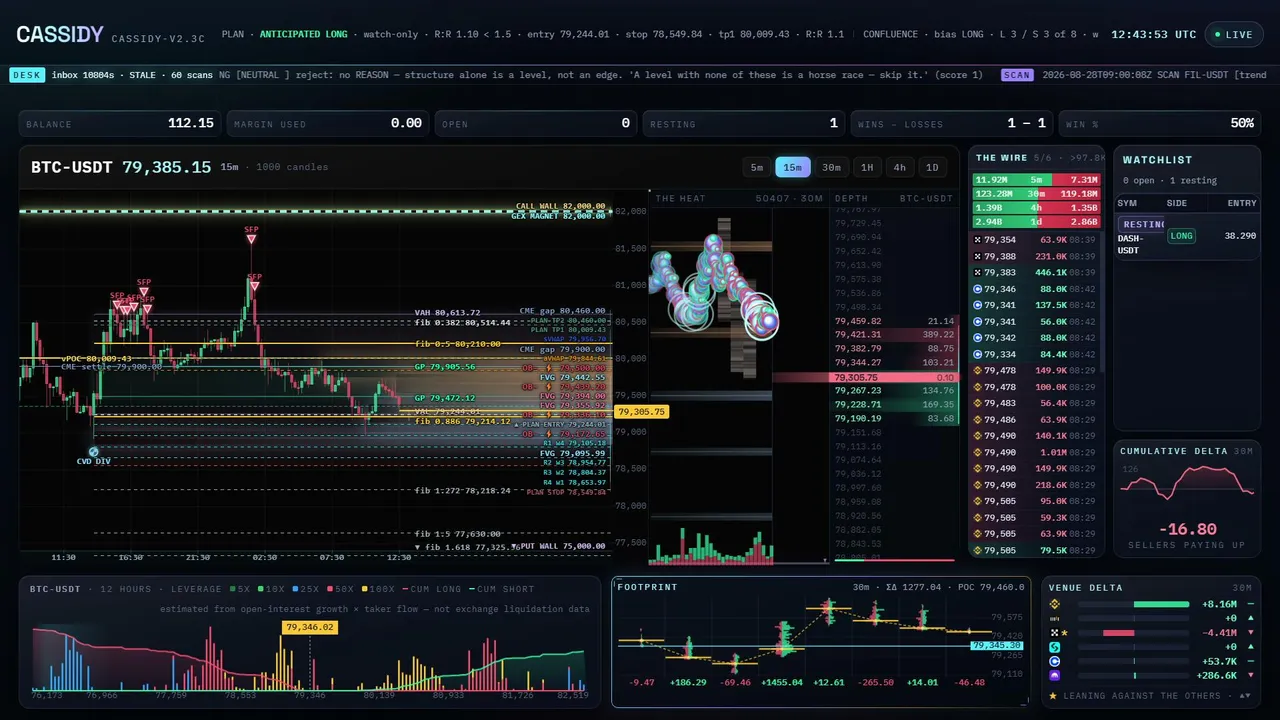Click the purple venue icon in the +286.6K row
This screenshot has width=1280, height=720.
(x=1054, y=676)
